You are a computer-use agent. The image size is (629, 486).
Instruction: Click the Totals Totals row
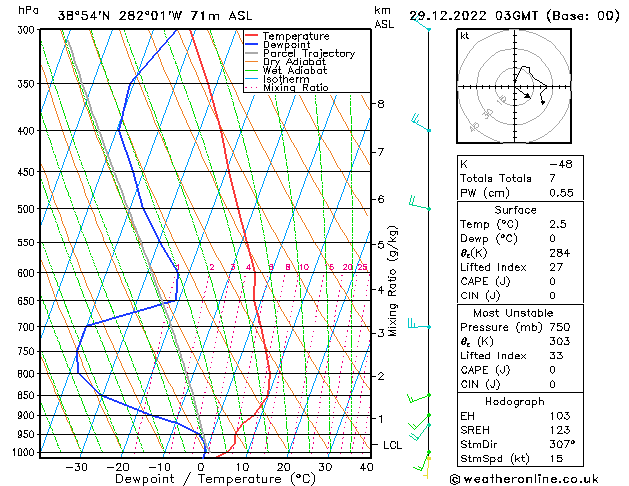click(x=520, y=178)
